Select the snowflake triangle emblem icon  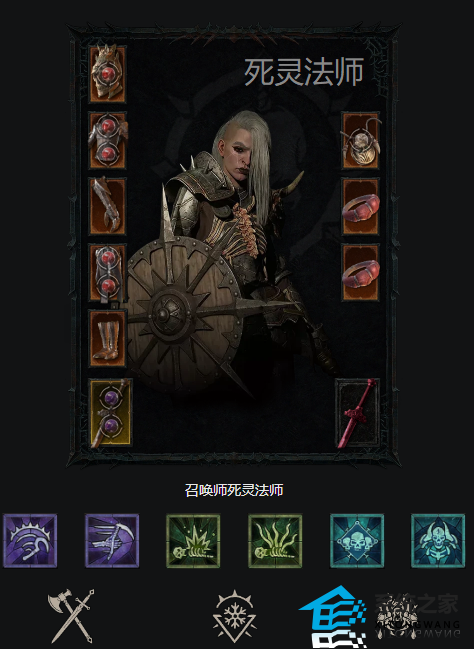tap(235, 616)
